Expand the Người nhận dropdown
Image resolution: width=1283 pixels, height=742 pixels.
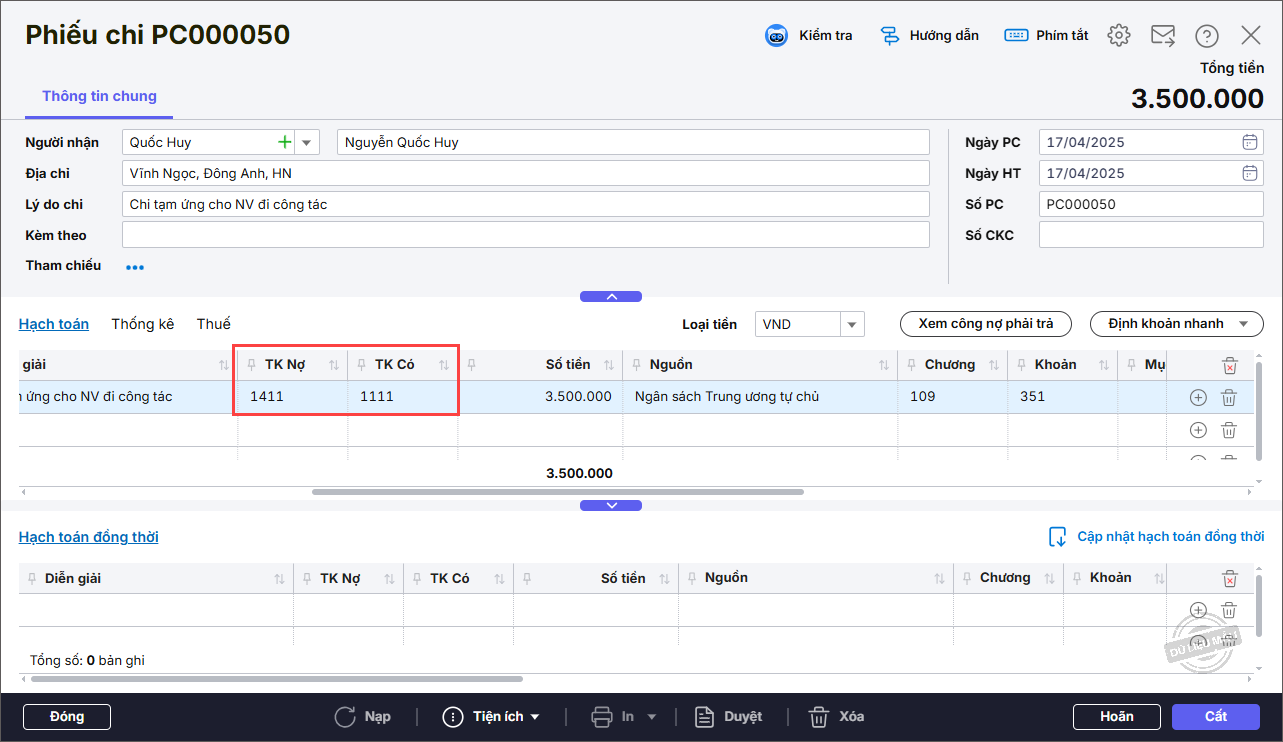(307, 142)
